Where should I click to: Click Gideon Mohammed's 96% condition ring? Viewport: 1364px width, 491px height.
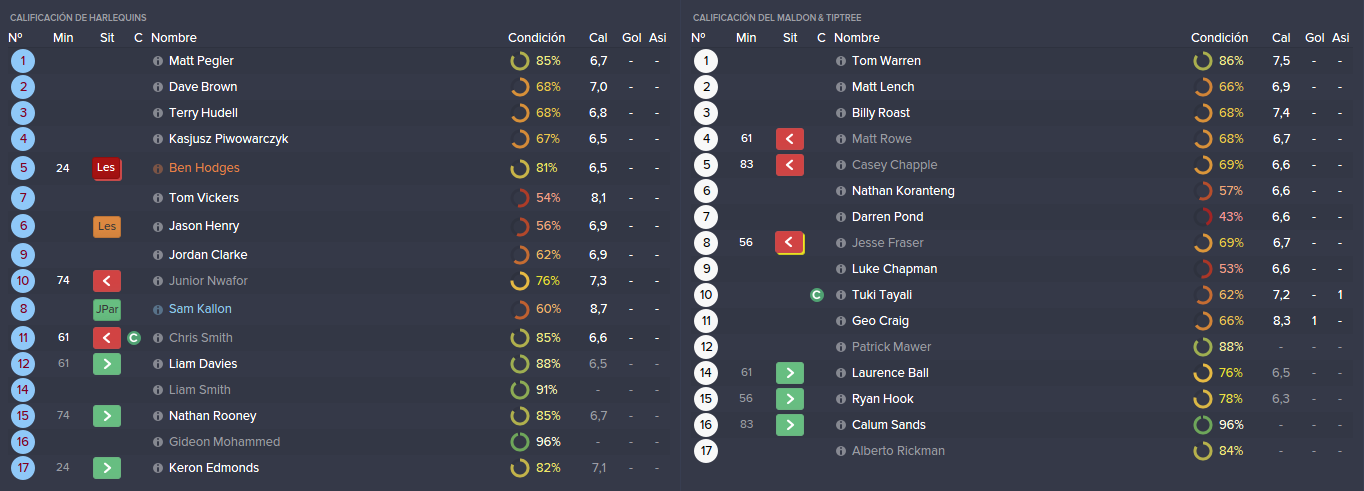click(x=520, y=442)
